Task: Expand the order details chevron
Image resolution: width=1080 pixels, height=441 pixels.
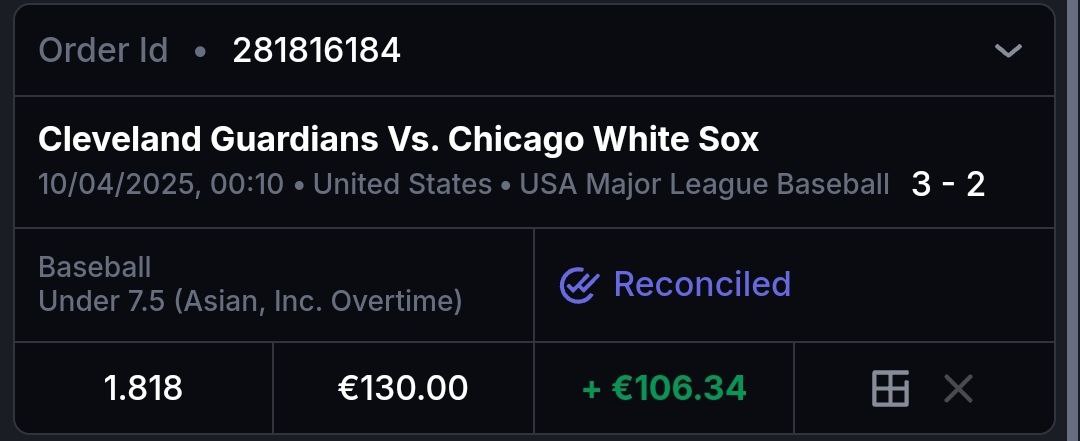Action: pyautogui.click(x=1008, y=50)
